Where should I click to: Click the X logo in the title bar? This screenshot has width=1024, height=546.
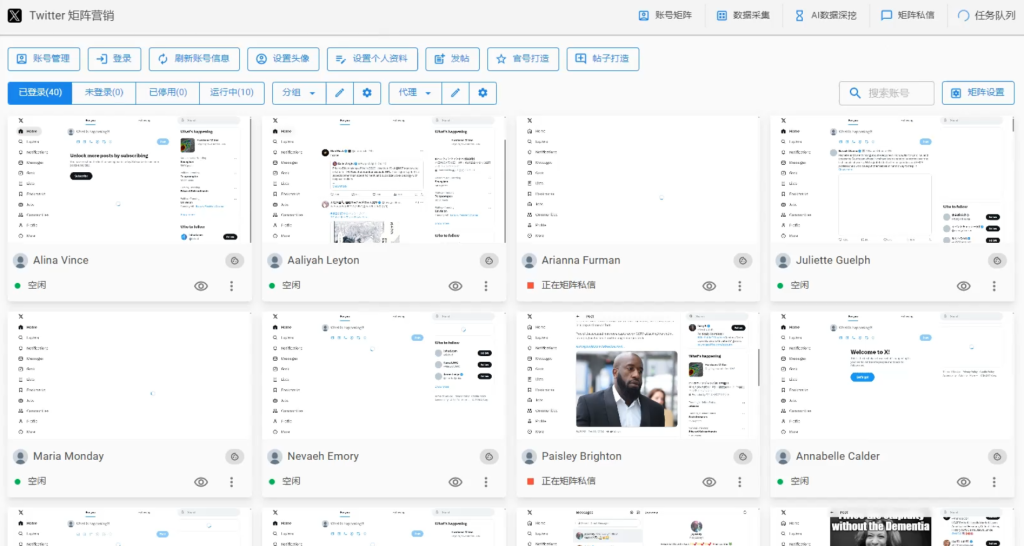tap(15, 15)
